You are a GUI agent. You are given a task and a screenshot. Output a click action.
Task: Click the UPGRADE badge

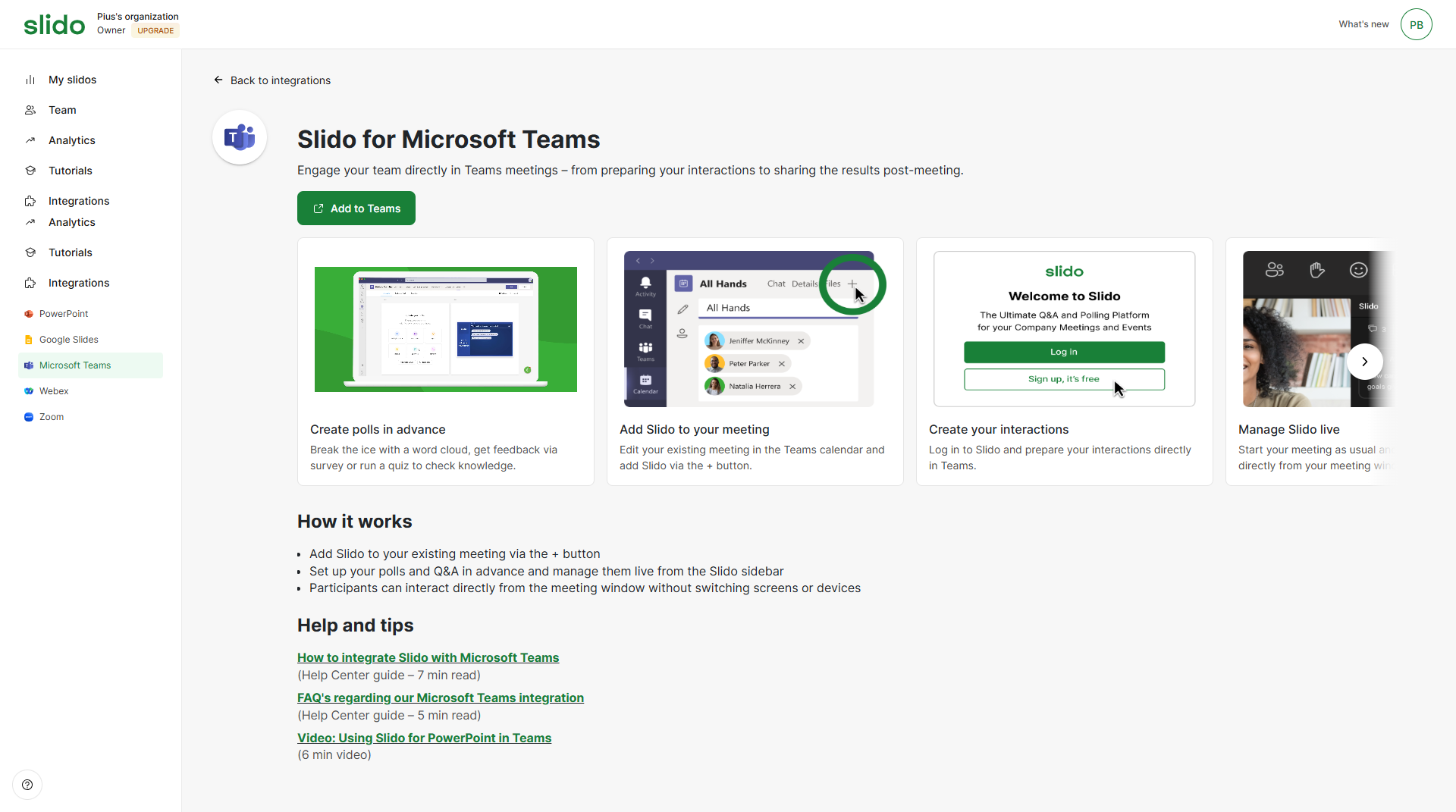coord(155,31)
